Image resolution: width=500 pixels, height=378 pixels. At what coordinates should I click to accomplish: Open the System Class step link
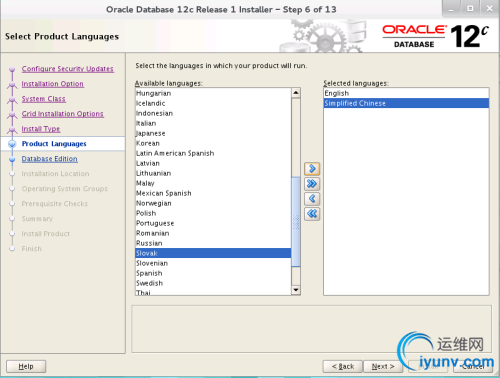[x=44, y=99]
